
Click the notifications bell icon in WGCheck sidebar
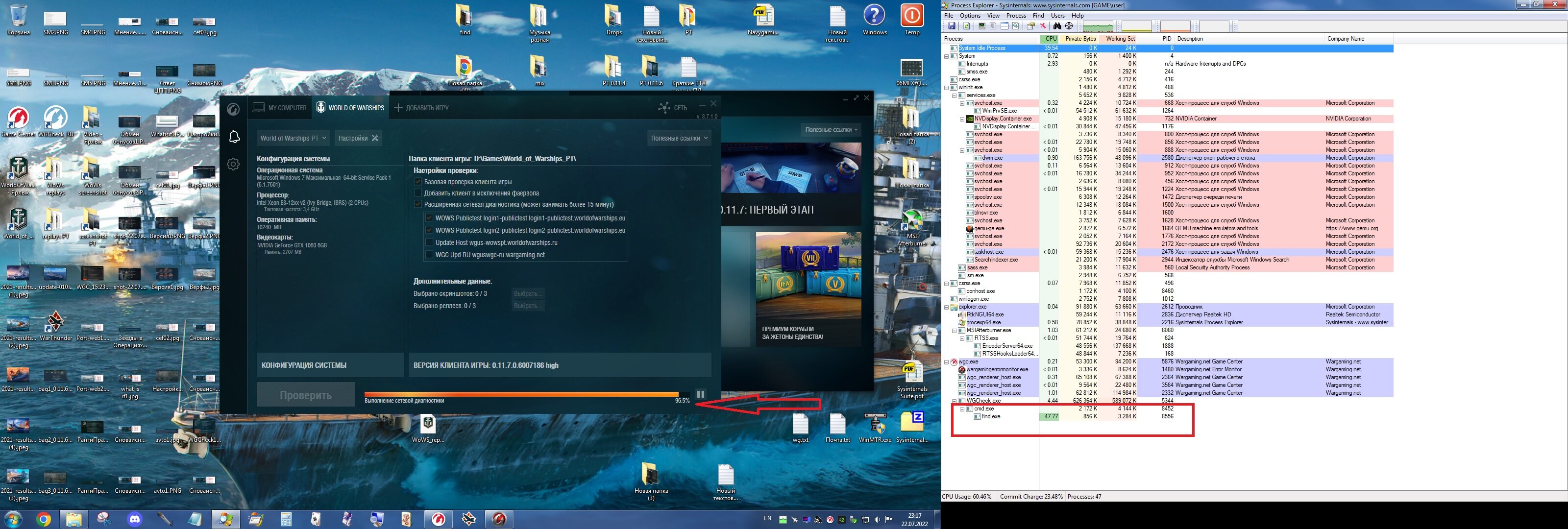(234, 137)
